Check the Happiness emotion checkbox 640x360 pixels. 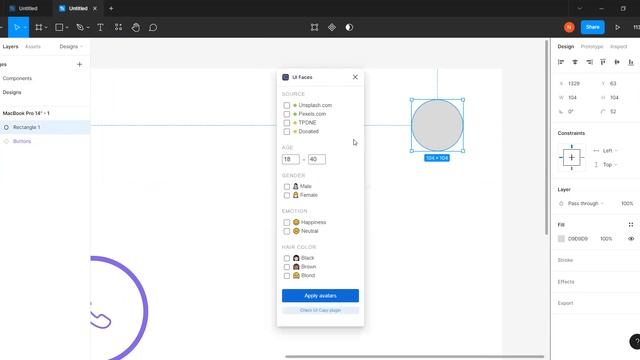point(287,222)
